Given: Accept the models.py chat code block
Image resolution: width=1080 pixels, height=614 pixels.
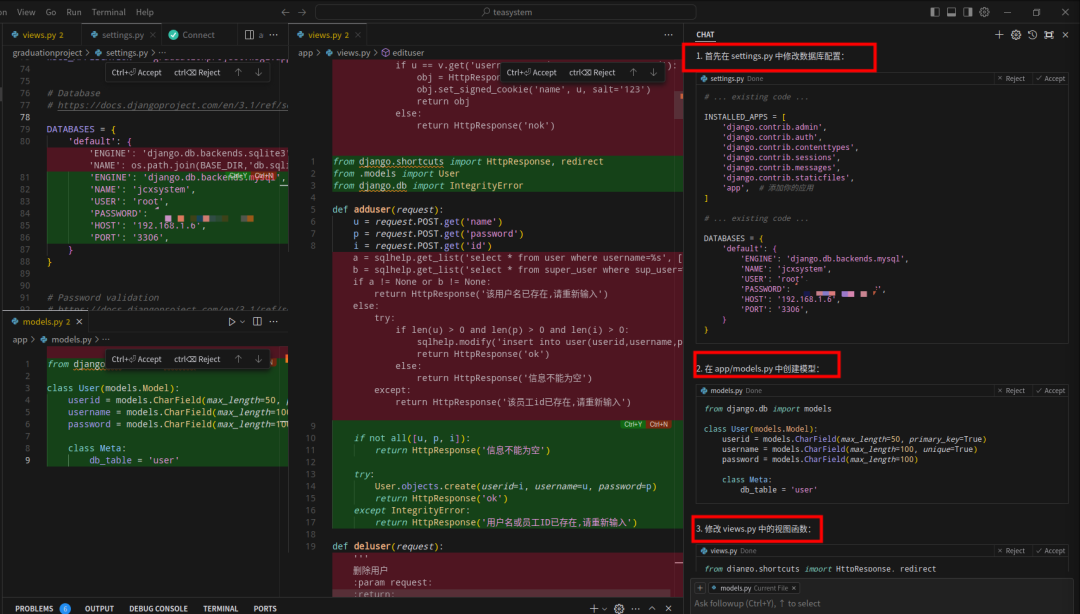Looking at the screenshot, I should (1051, 391).
